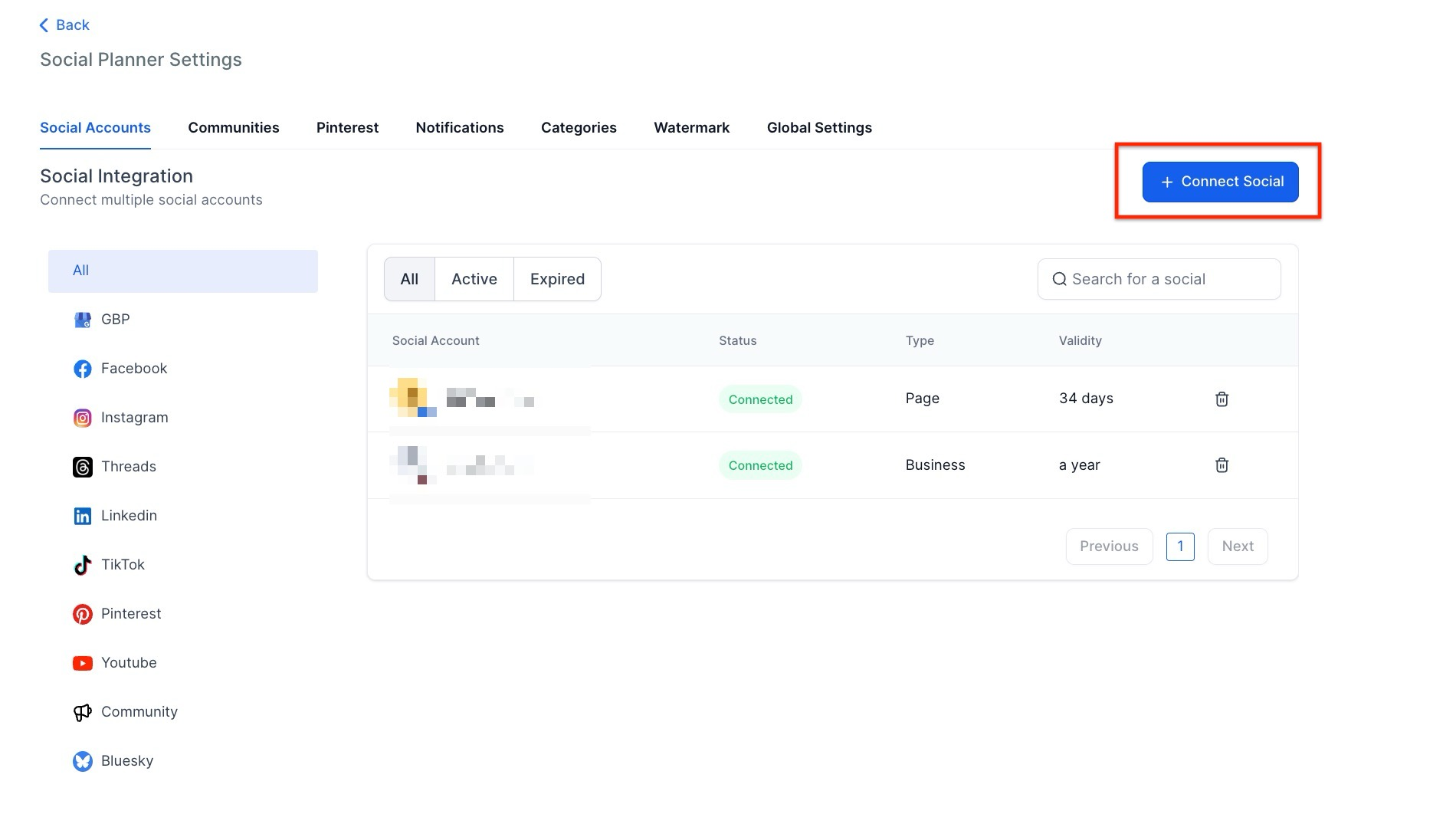Delete the Business account with trash icon

tap(1222, 464)
